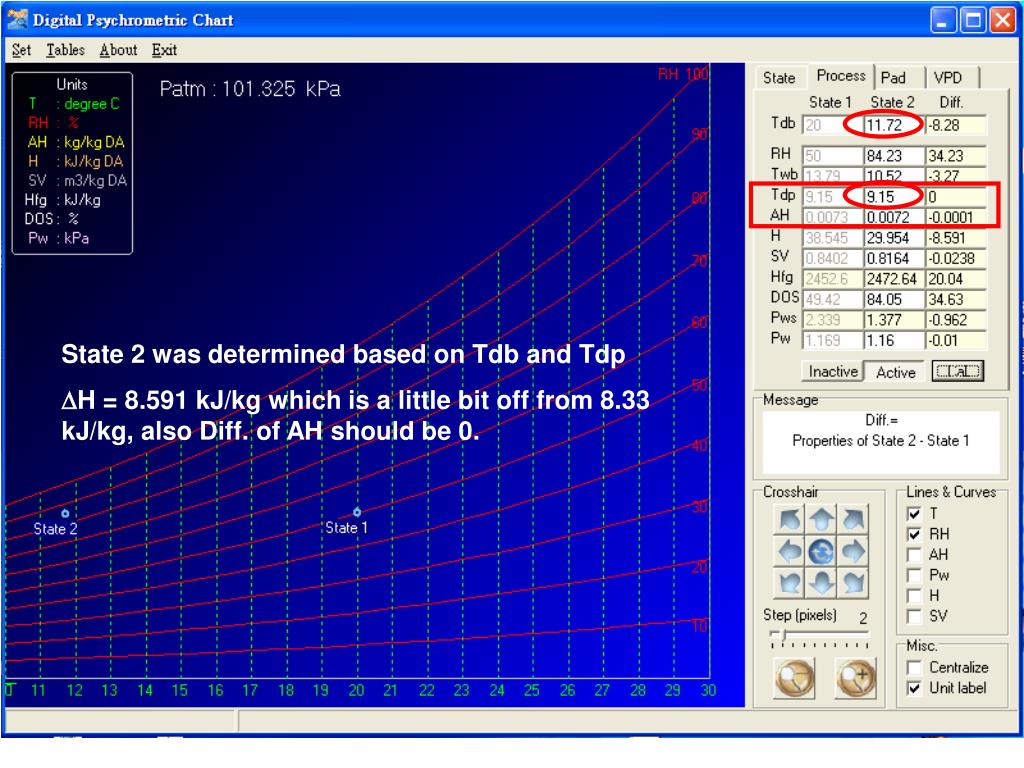Click the Diff. H value -8.591
1024x768 pixels.
(956, 238)
